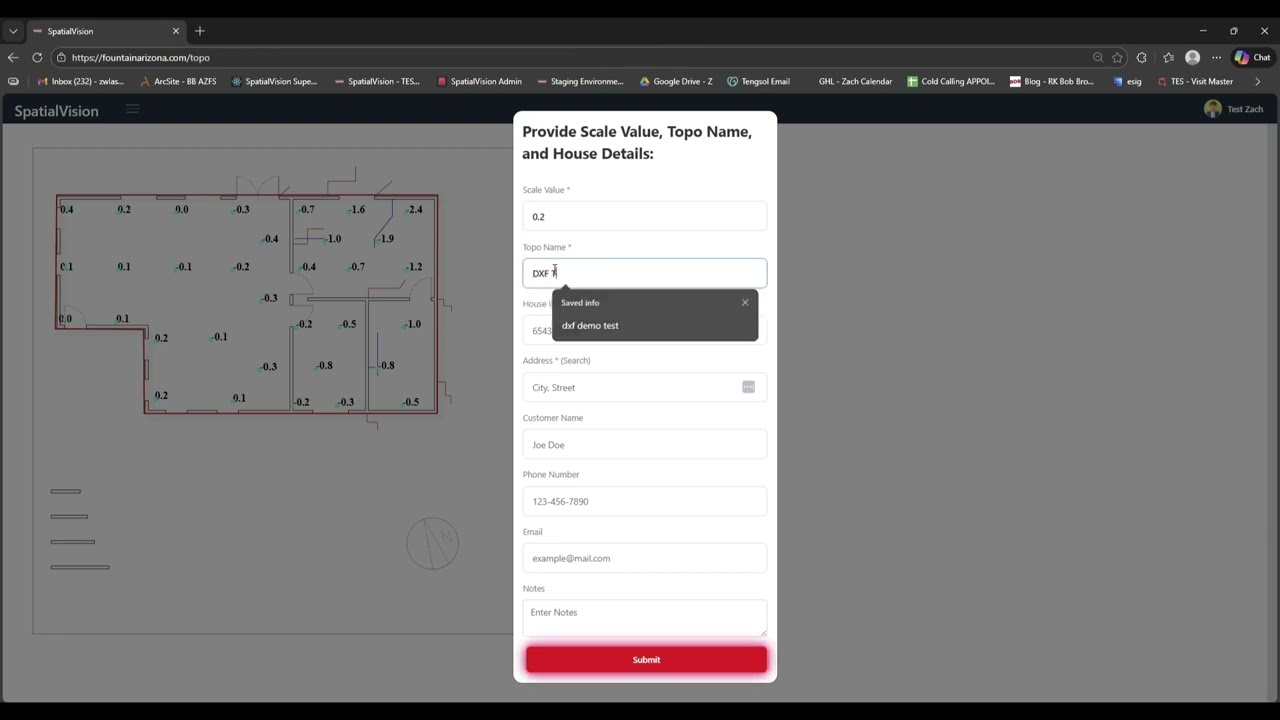Viewport: 1280px width, 720px height.
Task: Go to SpatialVision logo home
Action: click(x=56, y=111)
